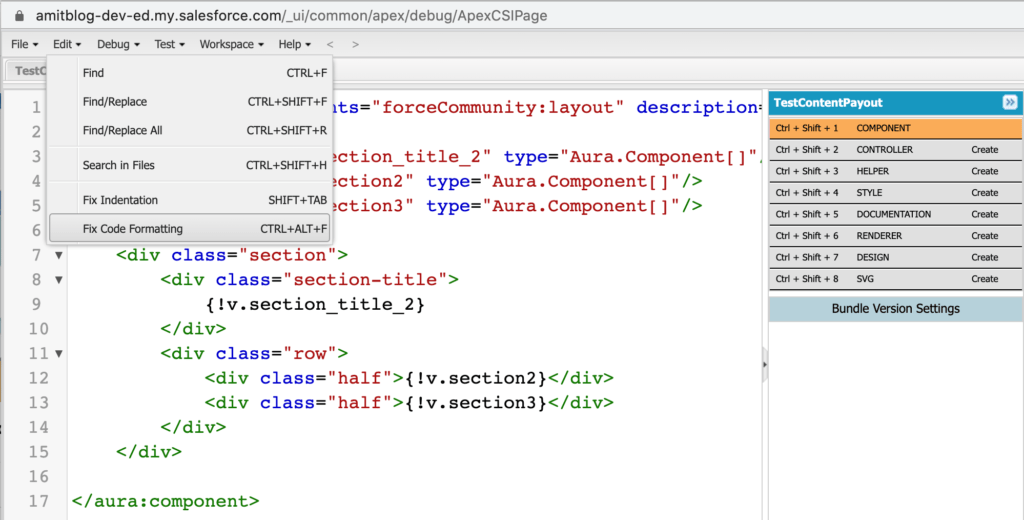The image size is (1024, 520).
Task: Select the COMPONENT row in bundle panel
Action: pos(895,128)
